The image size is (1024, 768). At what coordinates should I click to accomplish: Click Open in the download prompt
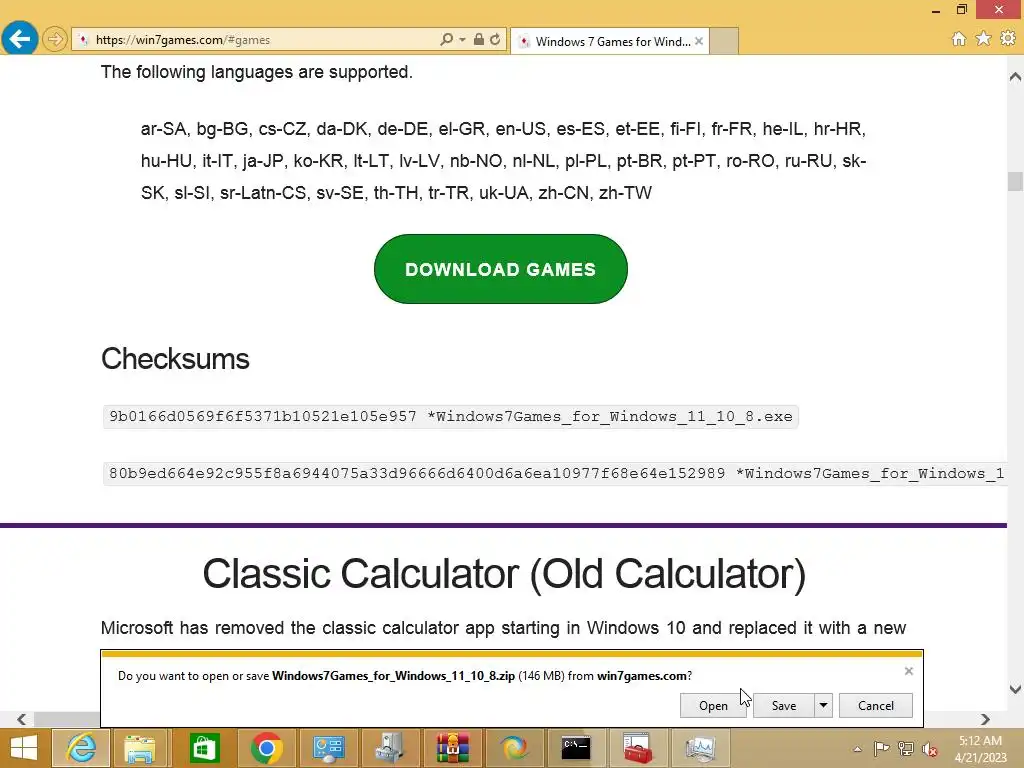click(713, 705)
